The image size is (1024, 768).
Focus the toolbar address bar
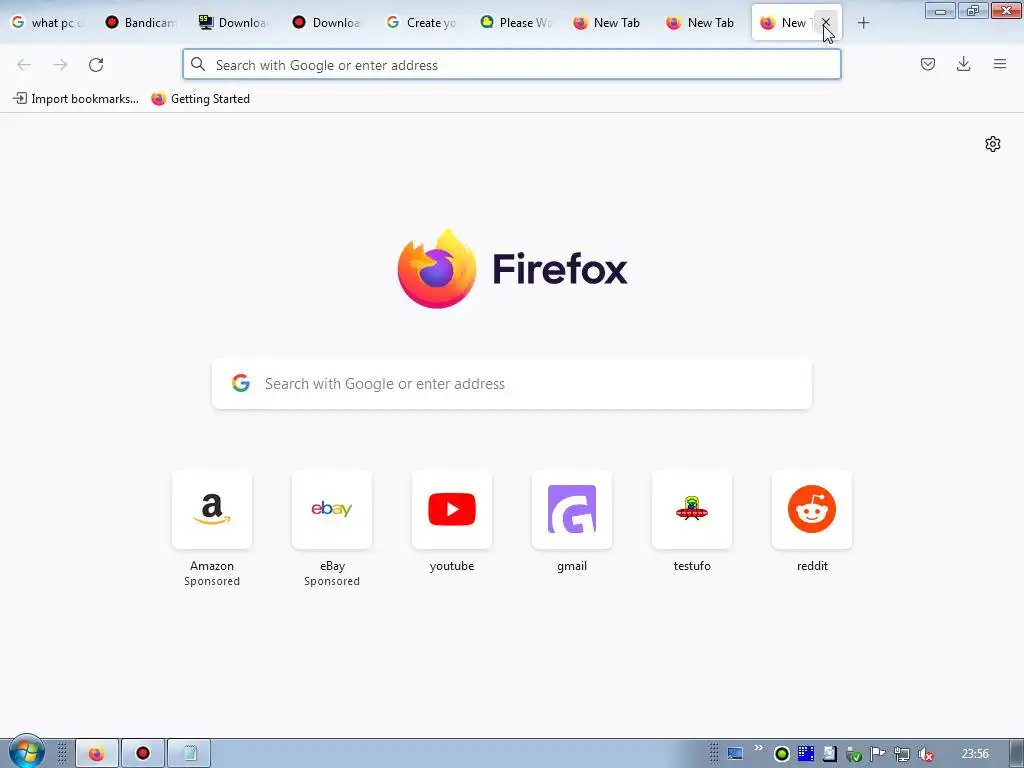point(511,65)
